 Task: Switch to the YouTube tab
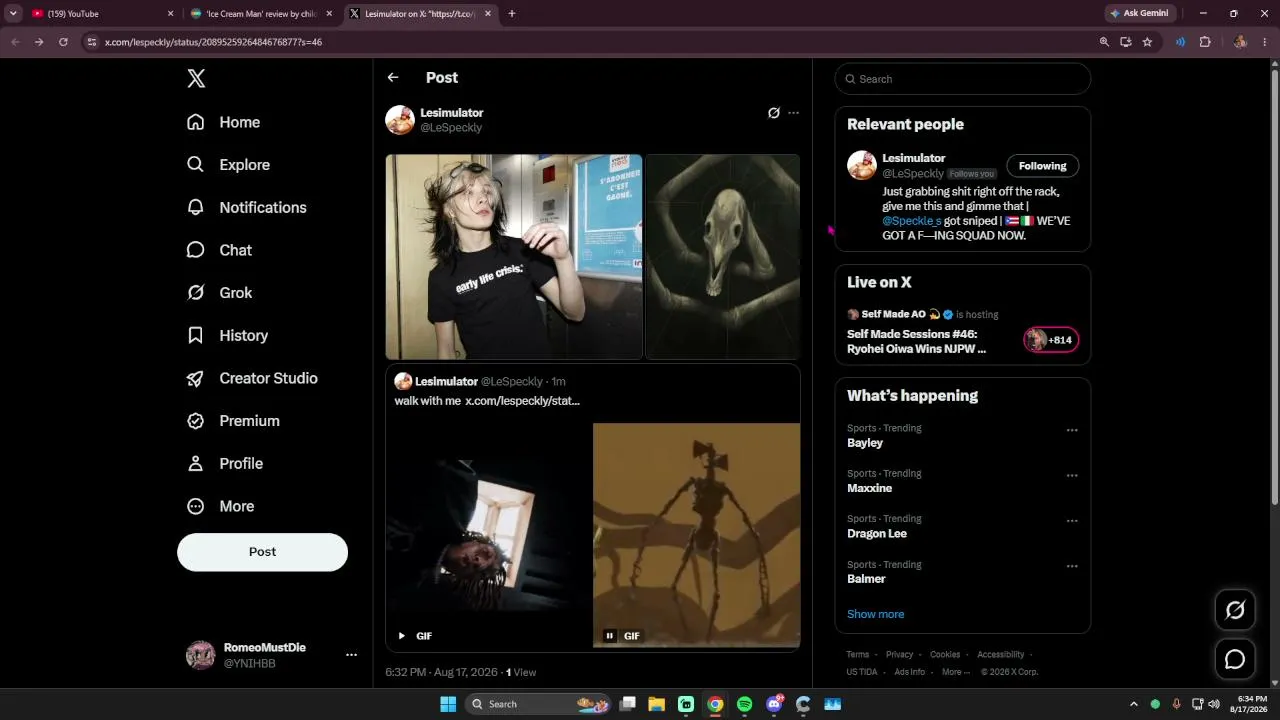(102, 14)
